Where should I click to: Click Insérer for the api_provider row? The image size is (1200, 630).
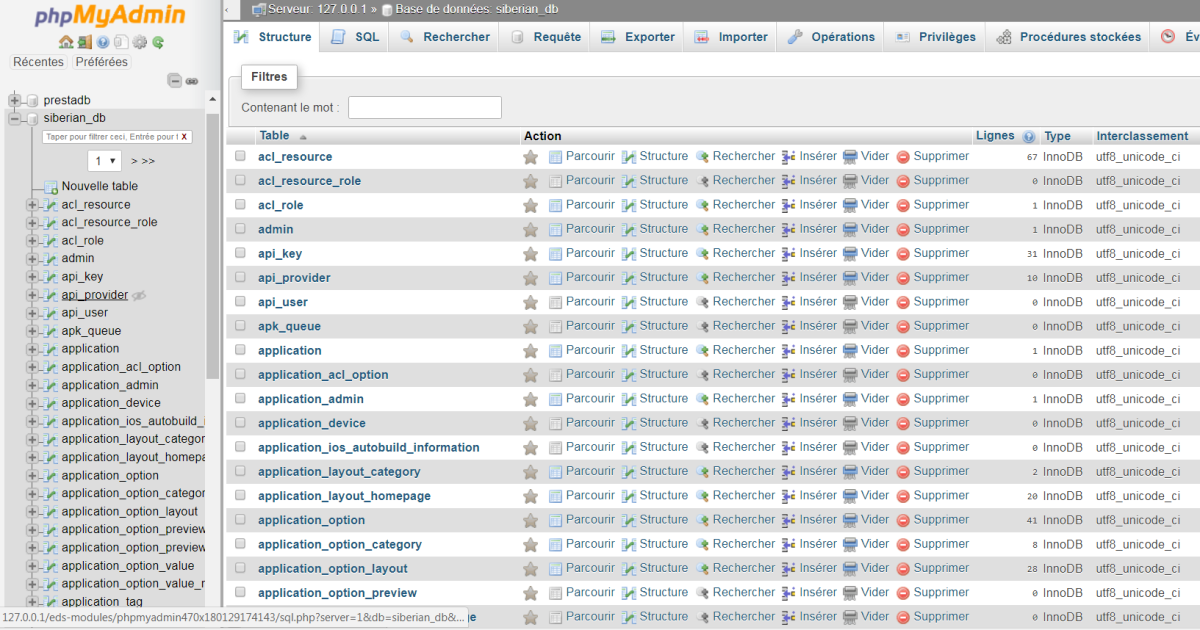[809, 277]
